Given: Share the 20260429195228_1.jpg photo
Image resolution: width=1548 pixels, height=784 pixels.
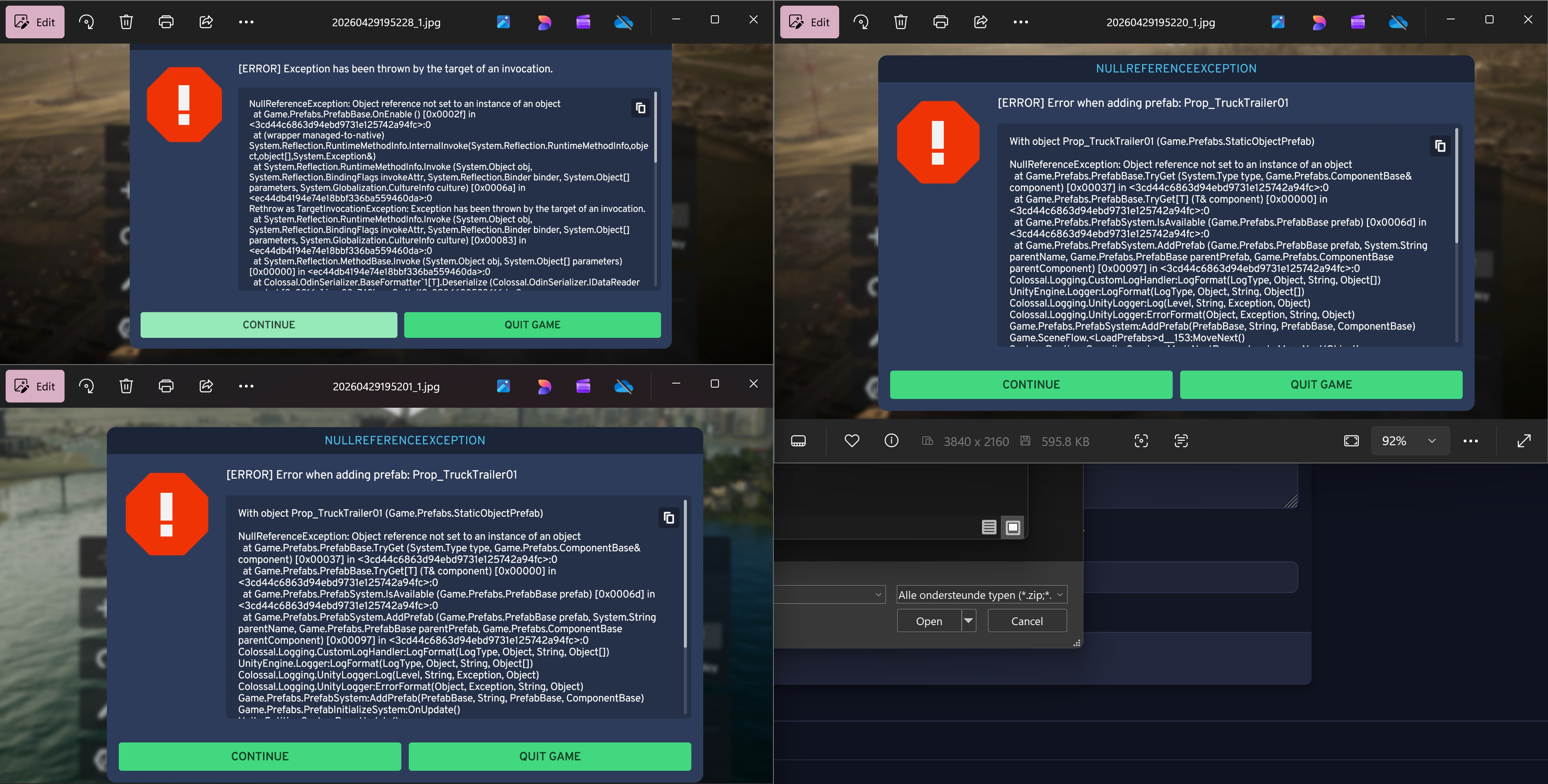Looking at the screenshot, I should pos(206,22).
